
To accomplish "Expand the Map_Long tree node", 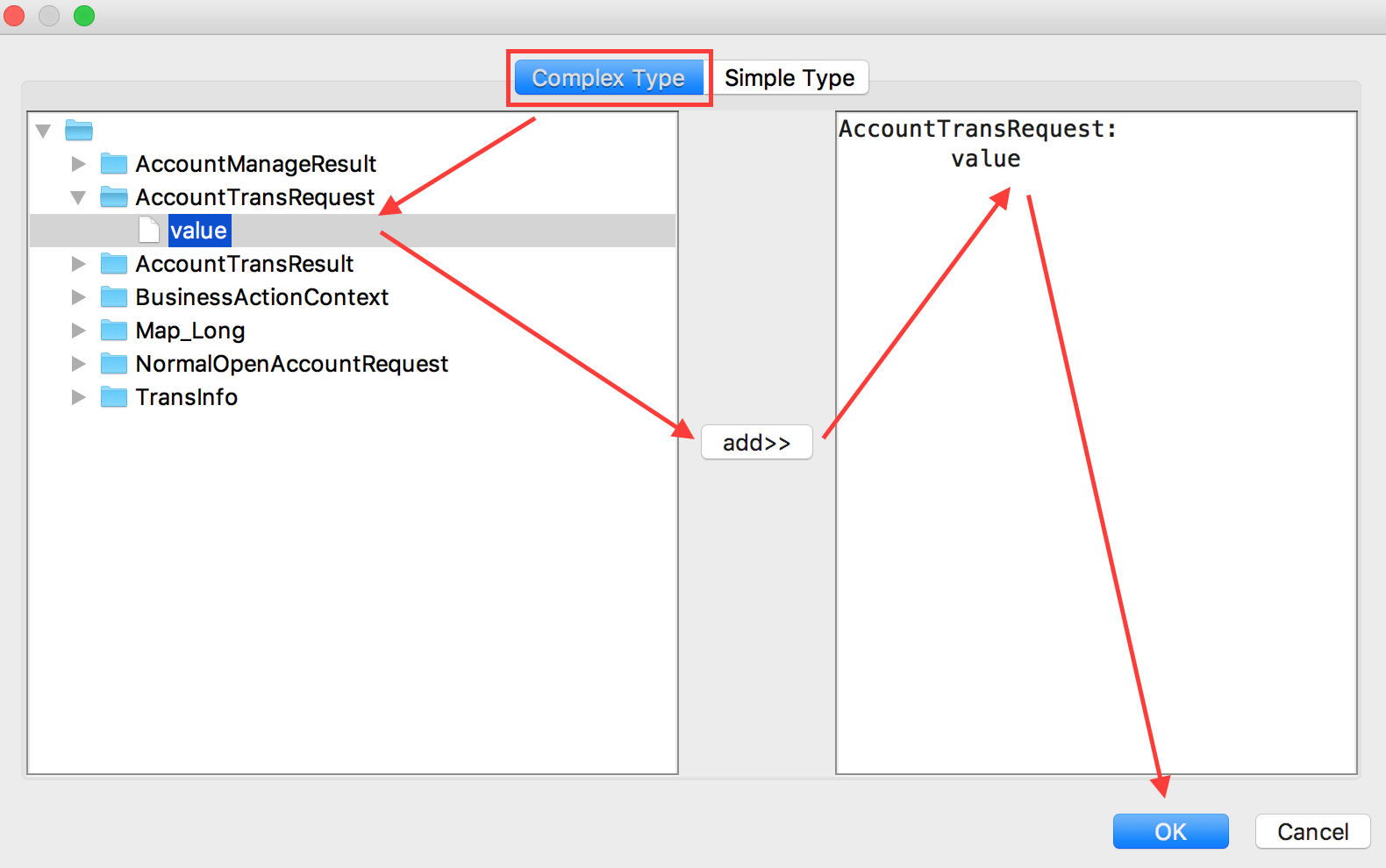I will pos(78,331).
